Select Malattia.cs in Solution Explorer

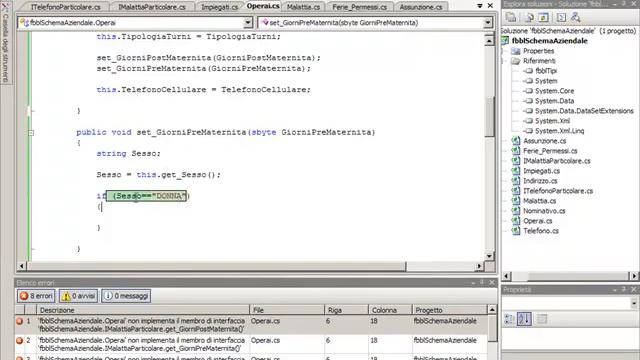tap(540, 201)
